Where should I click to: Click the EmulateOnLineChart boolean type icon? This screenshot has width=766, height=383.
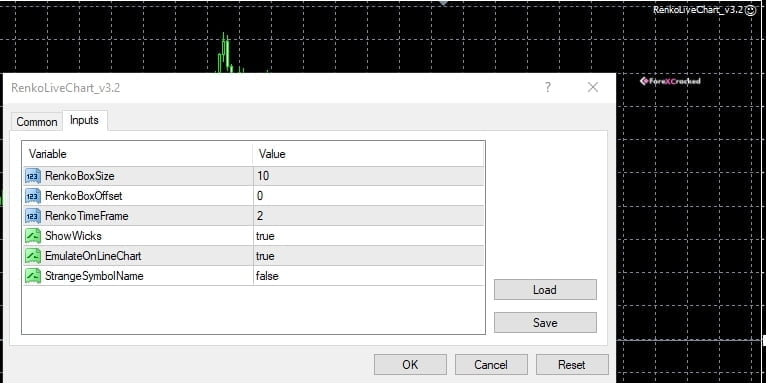tap(33, 256)
